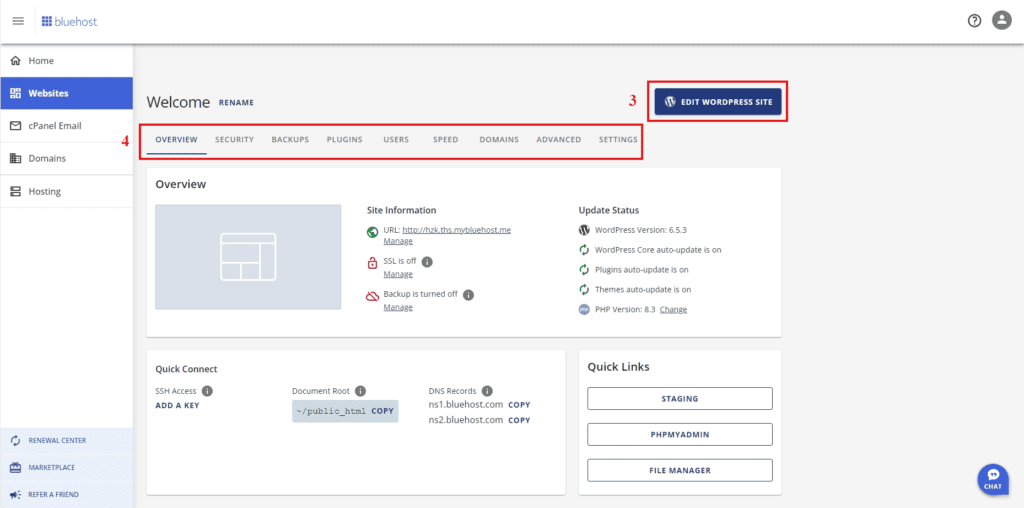Click the WordPress Version logo icon
The height and width of the screenshot is (508, 1024).
pos(584,230)
